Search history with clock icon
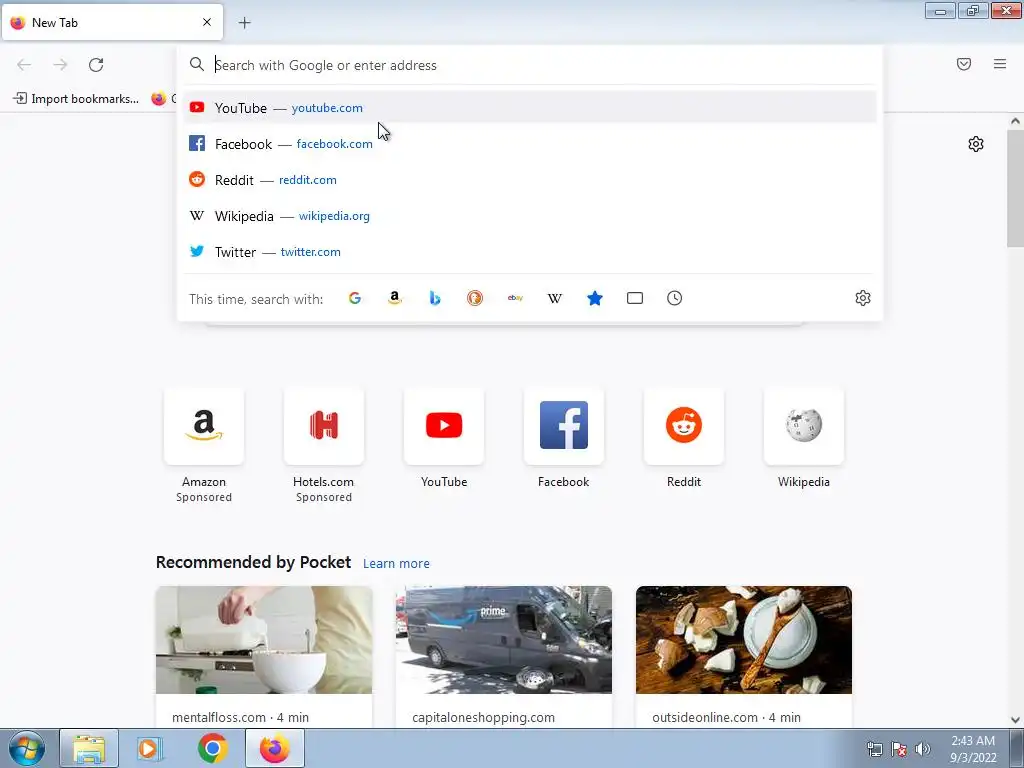The width and height of the screenshot is (1024, 768). [x=675, y=298]
